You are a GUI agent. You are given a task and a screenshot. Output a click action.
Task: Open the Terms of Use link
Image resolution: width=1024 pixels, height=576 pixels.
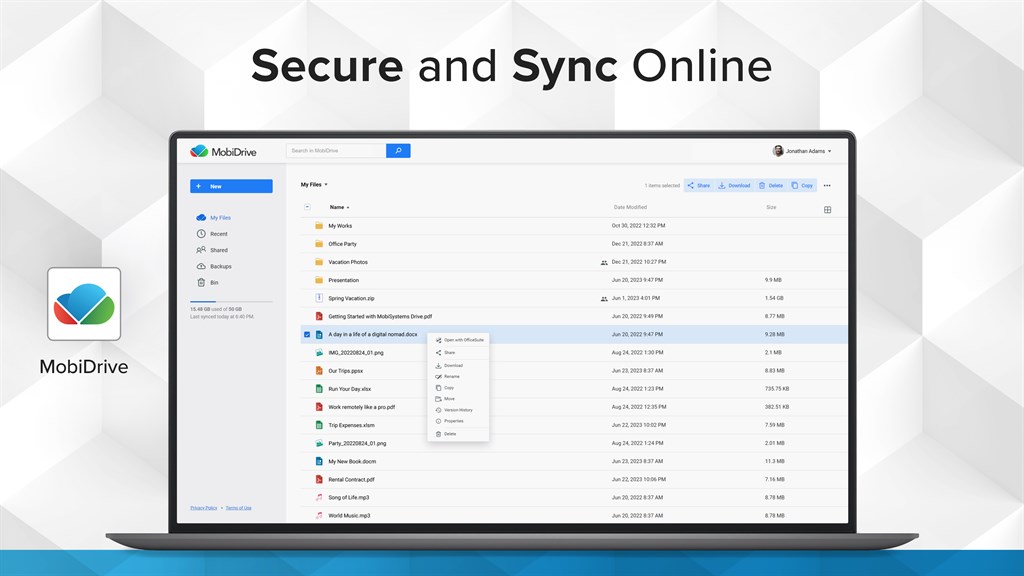click(x=238, y=507)
